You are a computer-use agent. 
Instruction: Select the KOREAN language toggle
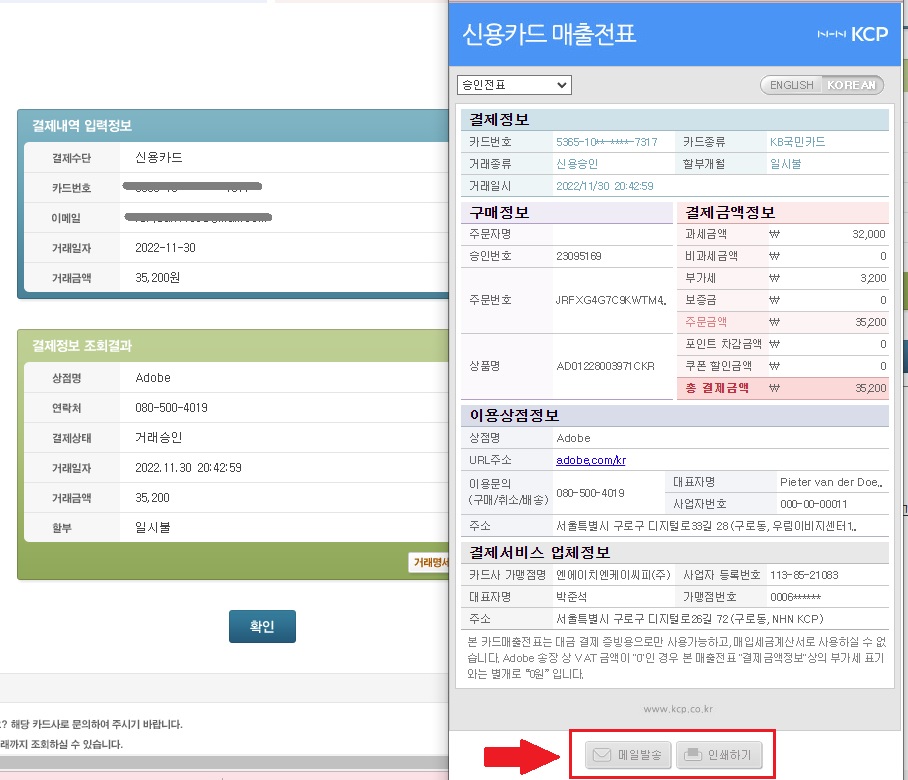tap(852, 85)
